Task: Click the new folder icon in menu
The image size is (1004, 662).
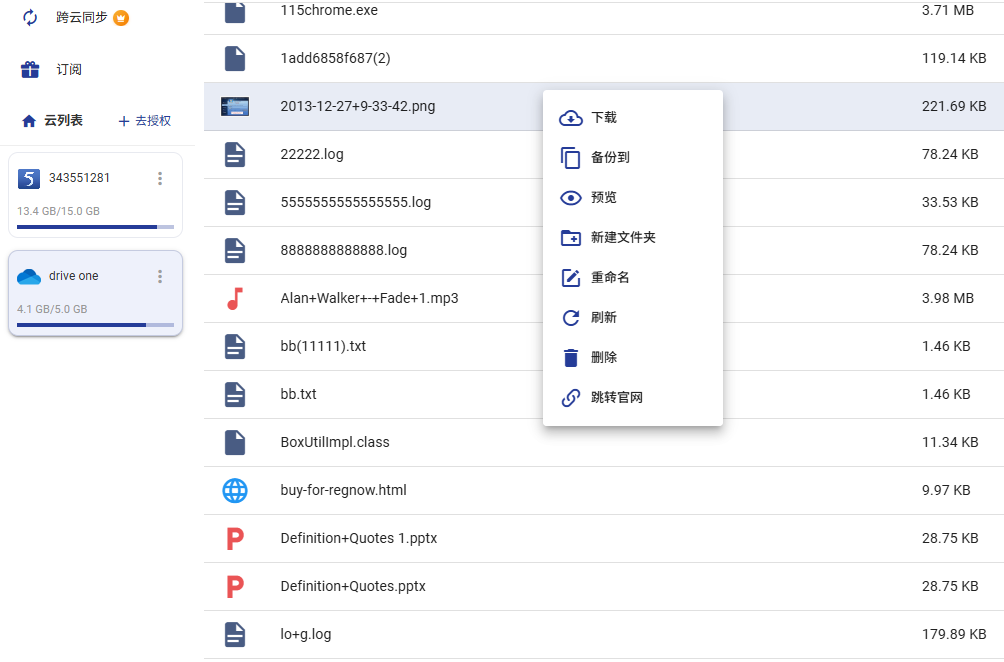Action: click(x=571, y=238)
